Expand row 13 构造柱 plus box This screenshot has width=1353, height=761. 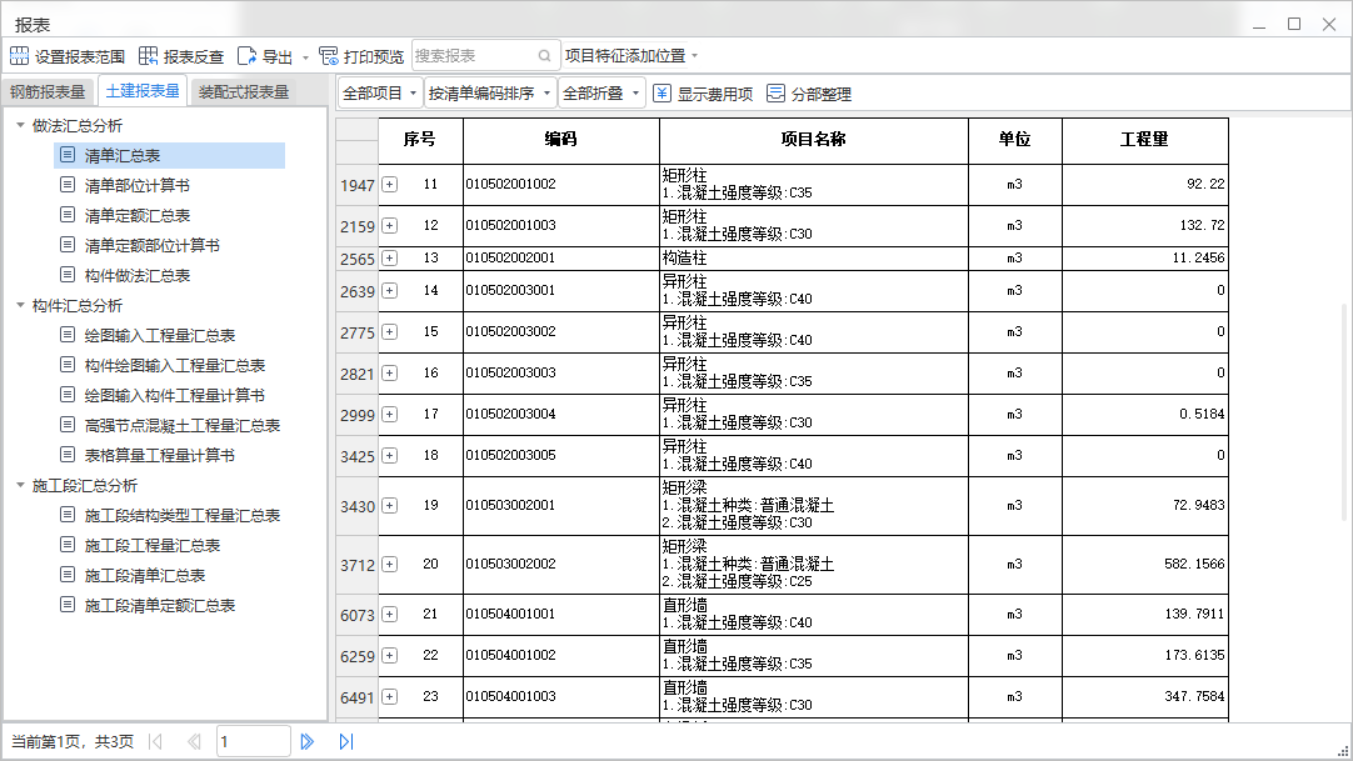click(x=390, y=258)
